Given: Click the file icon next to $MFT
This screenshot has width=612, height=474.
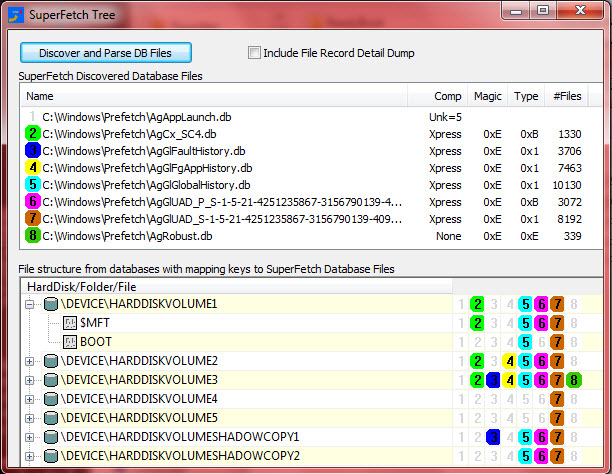Looking at the screenshot, I should (70, 323).
